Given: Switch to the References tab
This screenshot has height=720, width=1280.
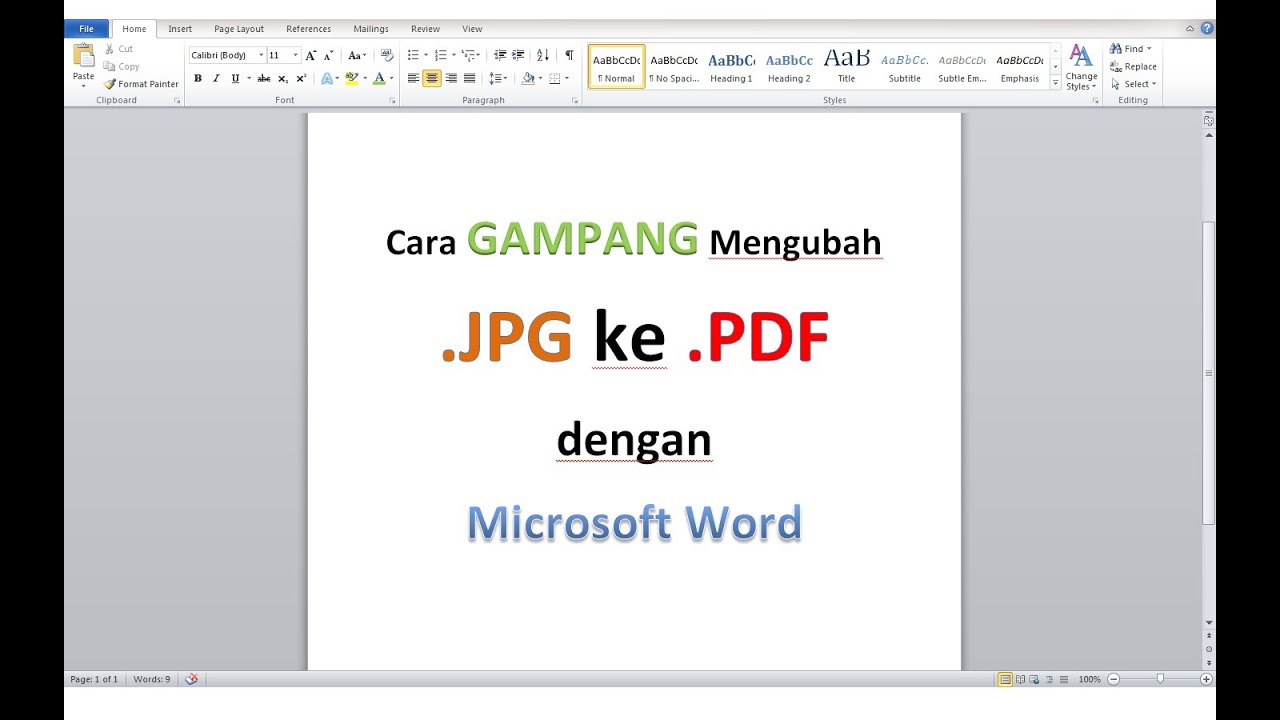Looking at the screenshot, I should [x=308, y=29].
